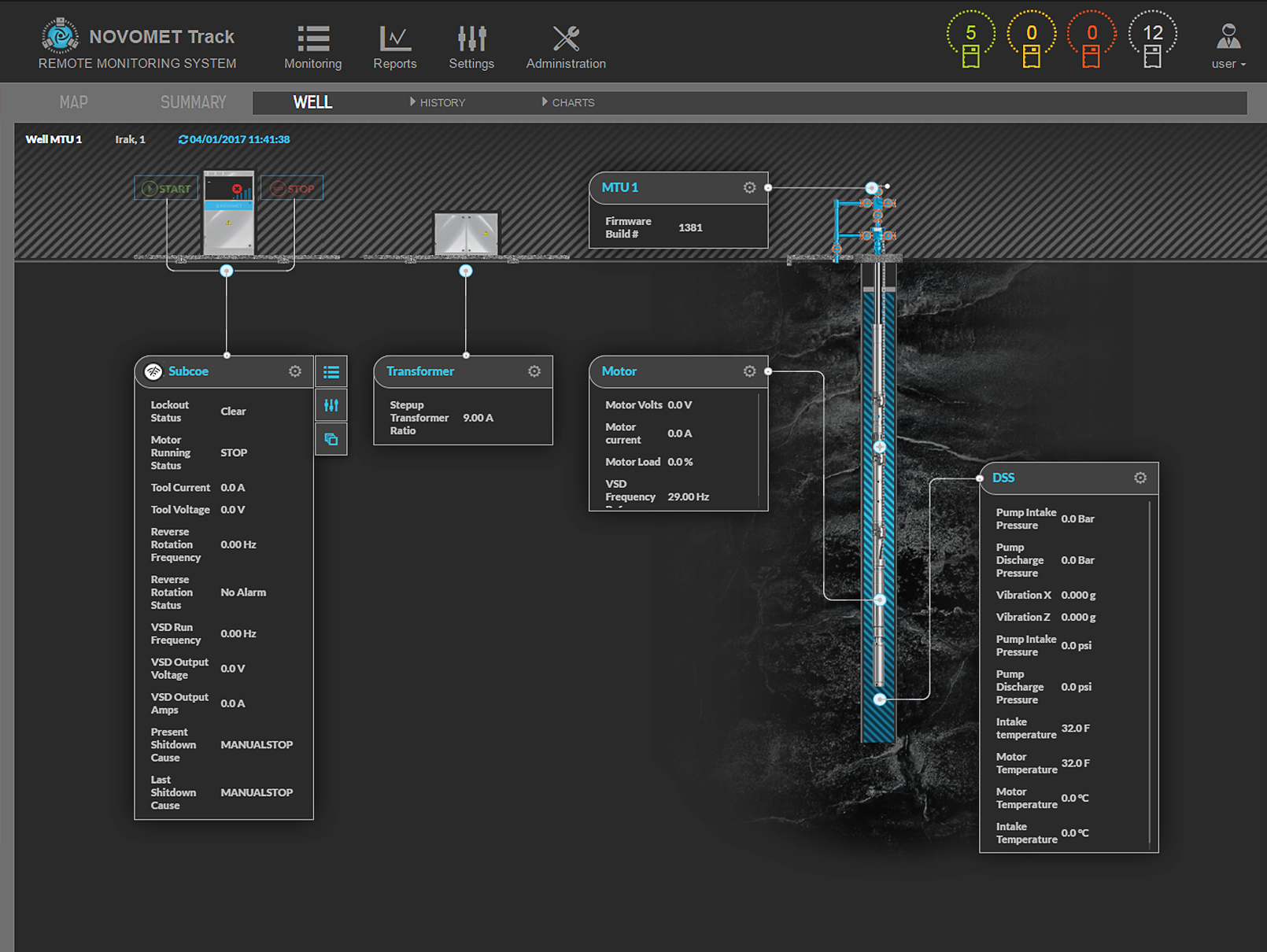Click the Subcoe copy windows button
Image resolution: width=1267 pixels, height=952 pixels.
[x=331, y=439]
